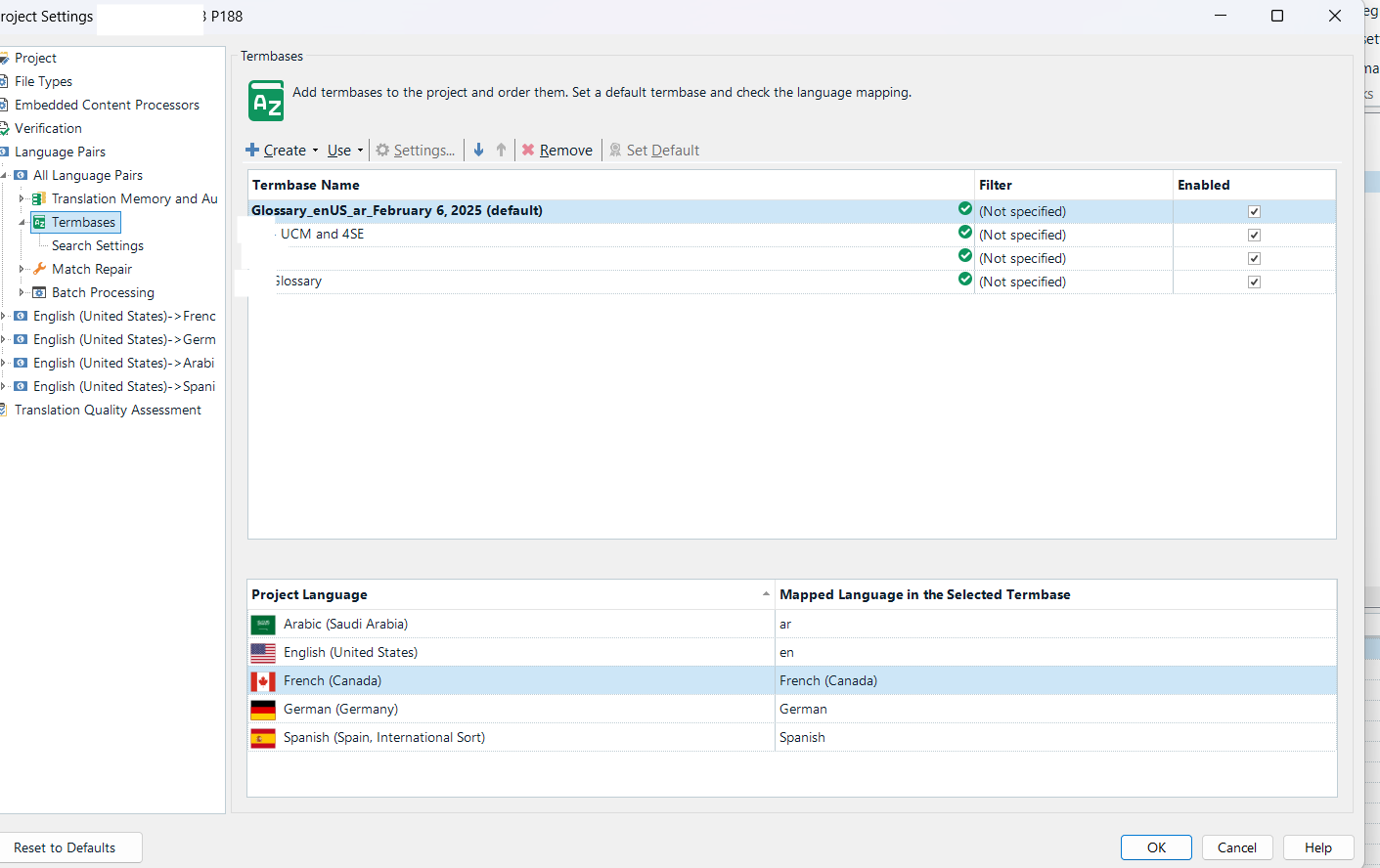Select English (United States)->Spanish language pair
Viewport: 1380px width, 868px height.
(124, 386)
